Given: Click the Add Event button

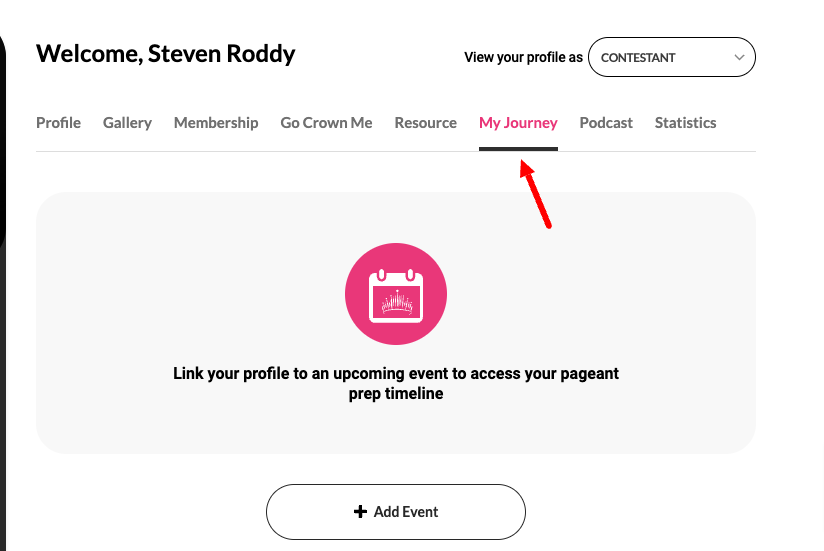Looking at the screenshot, I should coord(396,512).
